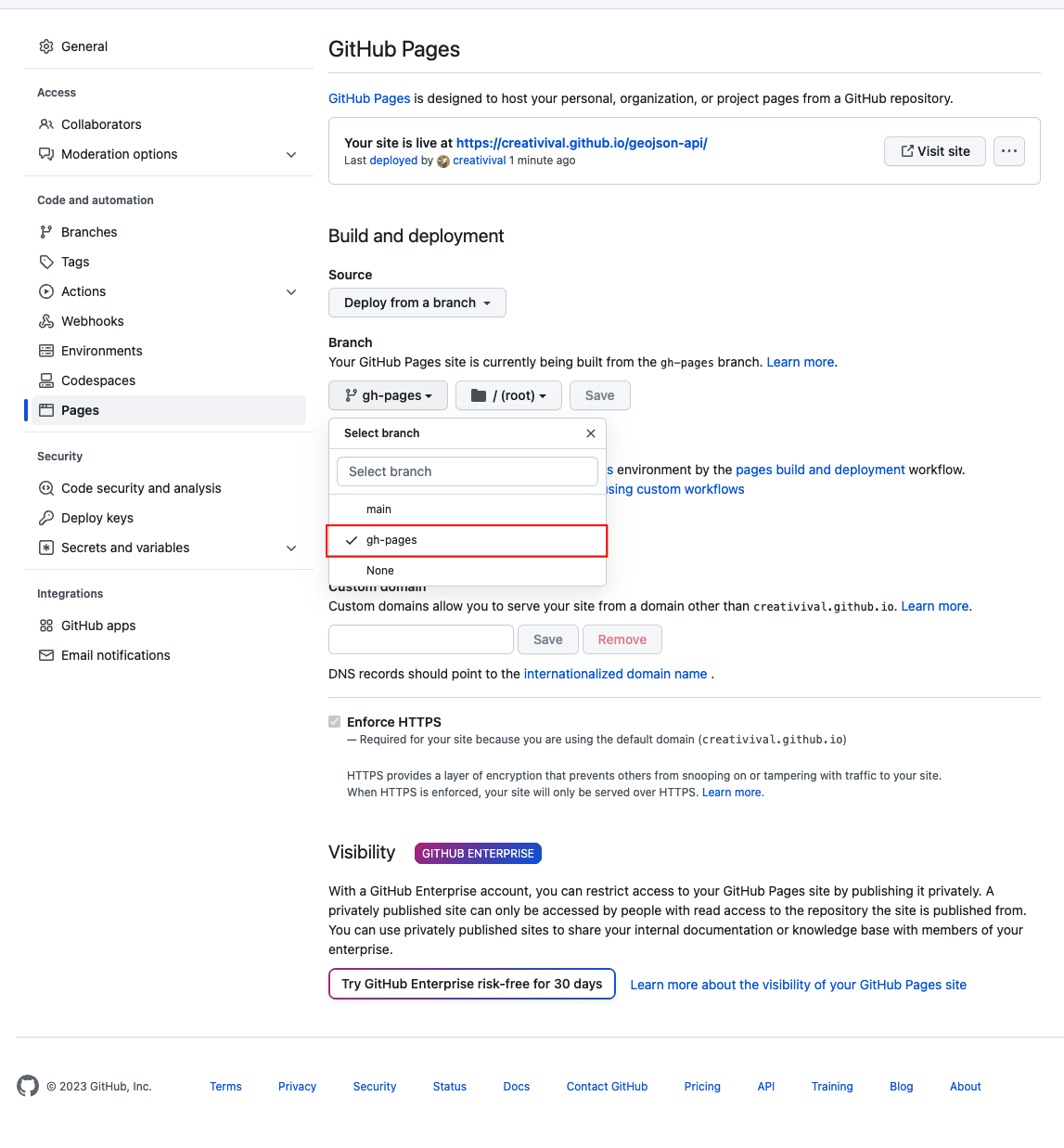The height and width of the screenshot is (1148, 1064).
Task: Click the custom domain text field
Action: (420, 639)
